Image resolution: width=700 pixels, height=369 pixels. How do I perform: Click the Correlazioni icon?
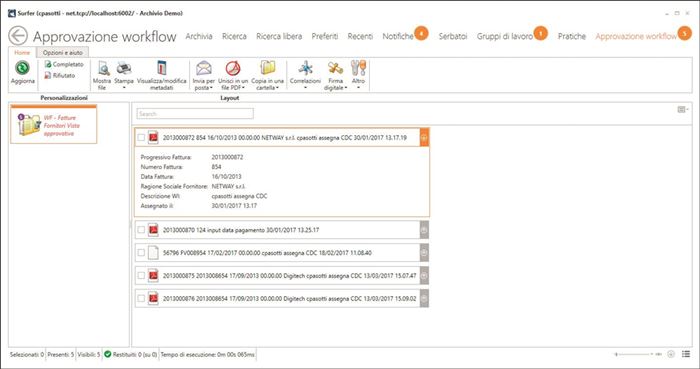tap(305, 68)
